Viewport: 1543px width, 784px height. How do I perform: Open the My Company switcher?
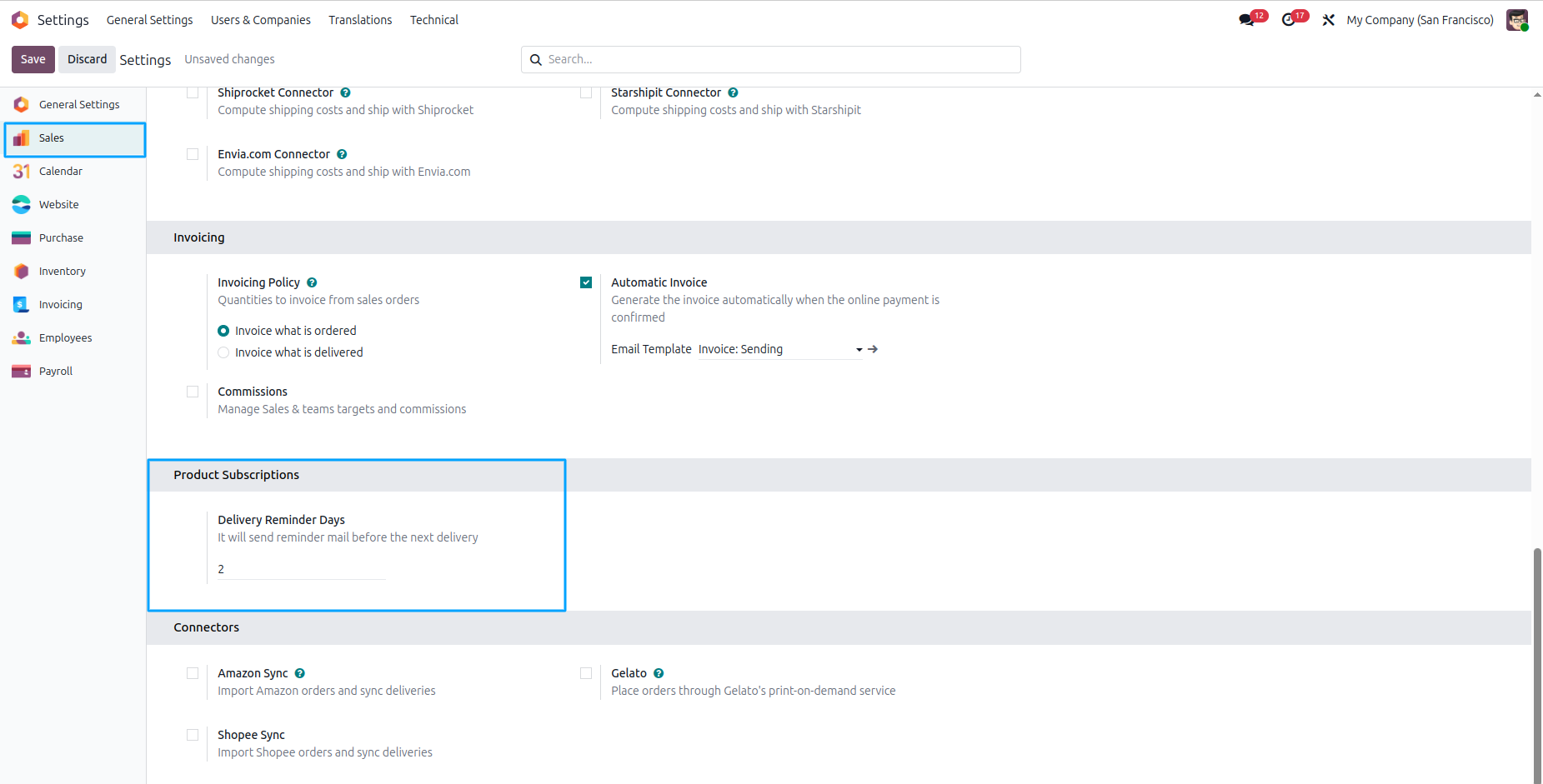click(1420, 20)
